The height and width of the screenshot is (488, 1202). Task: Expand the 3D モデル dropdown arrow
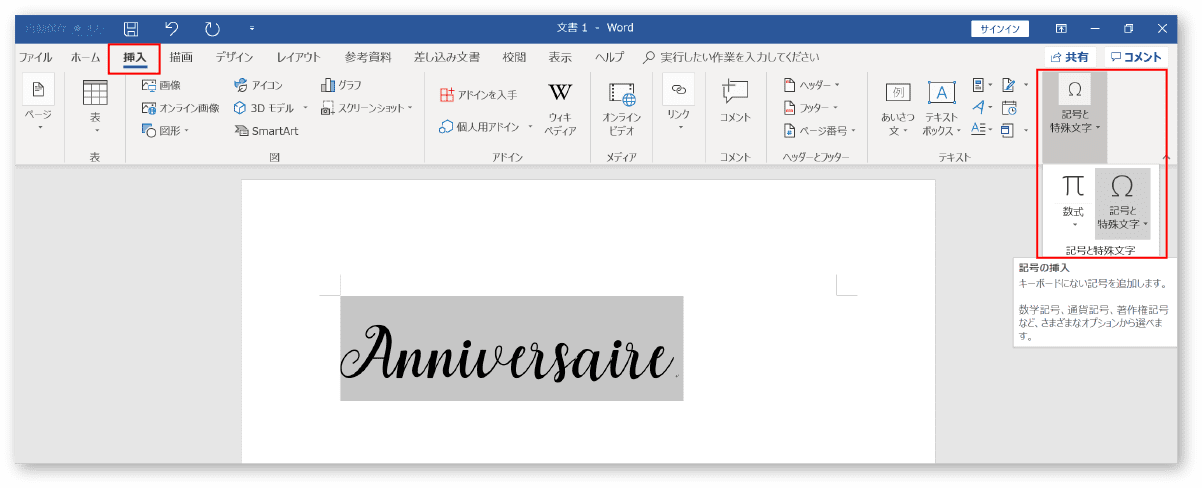(306, 108)
